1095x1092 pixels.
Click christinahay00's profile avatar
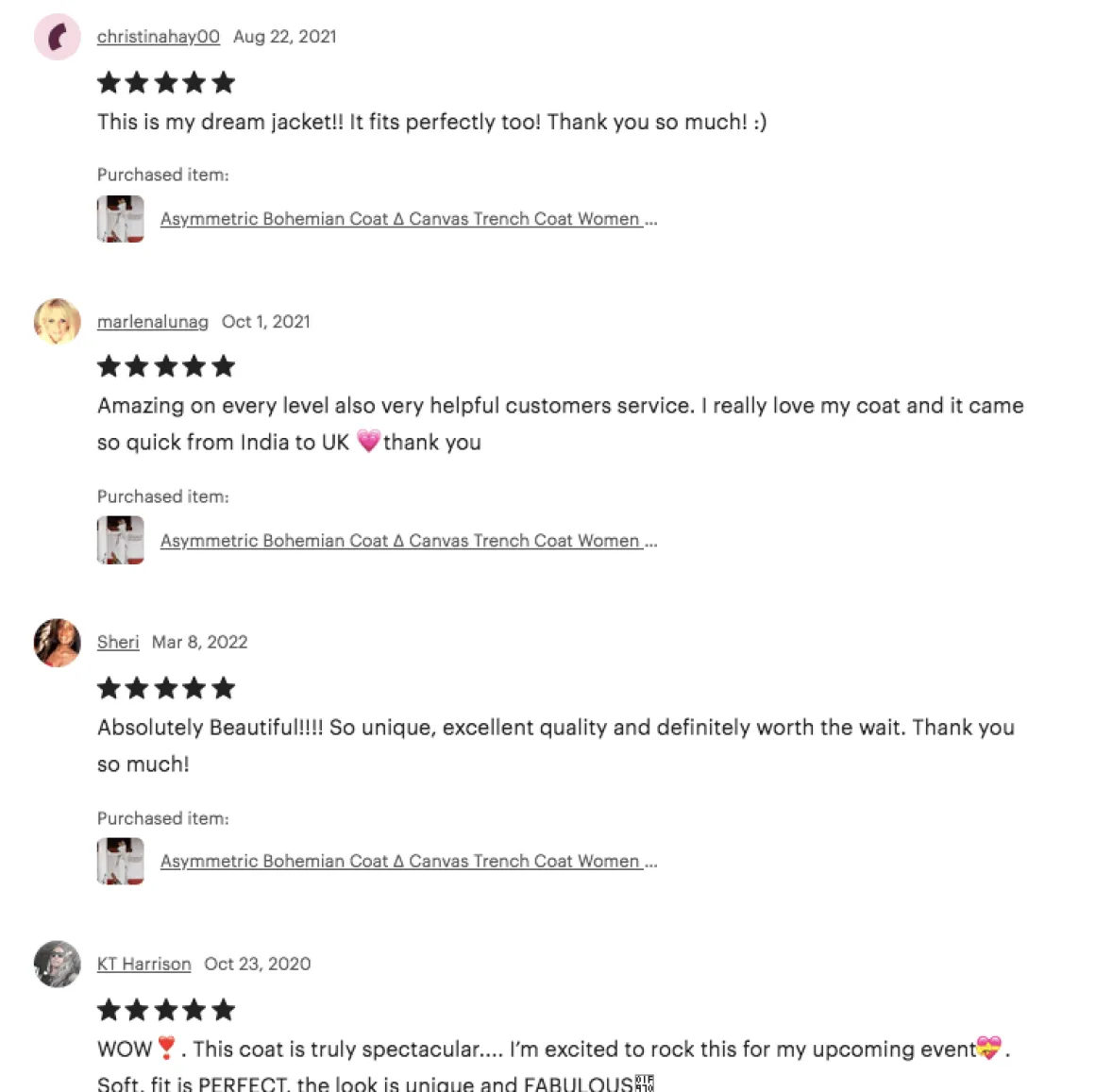click(x=58, y=37)
